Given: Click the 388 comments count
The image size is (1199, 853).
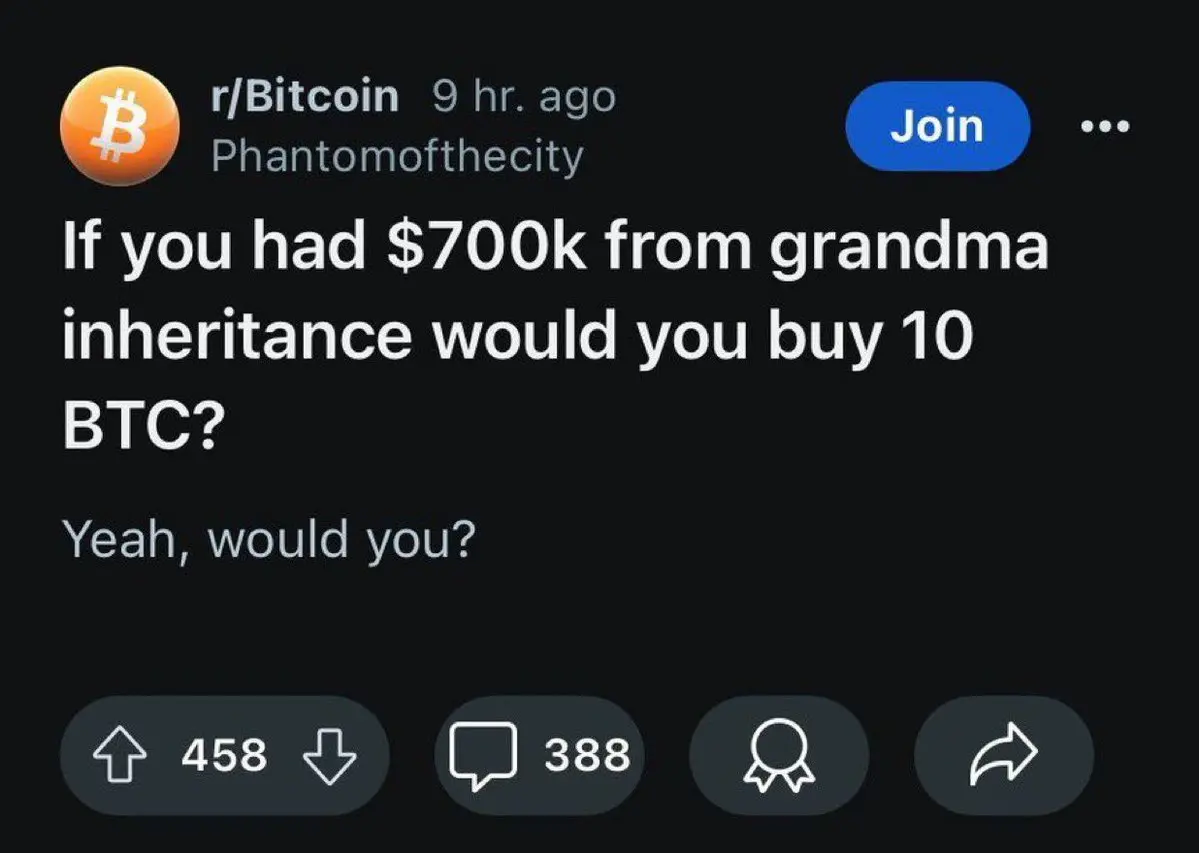Looking at the screenshot, I should click(587, 755).
